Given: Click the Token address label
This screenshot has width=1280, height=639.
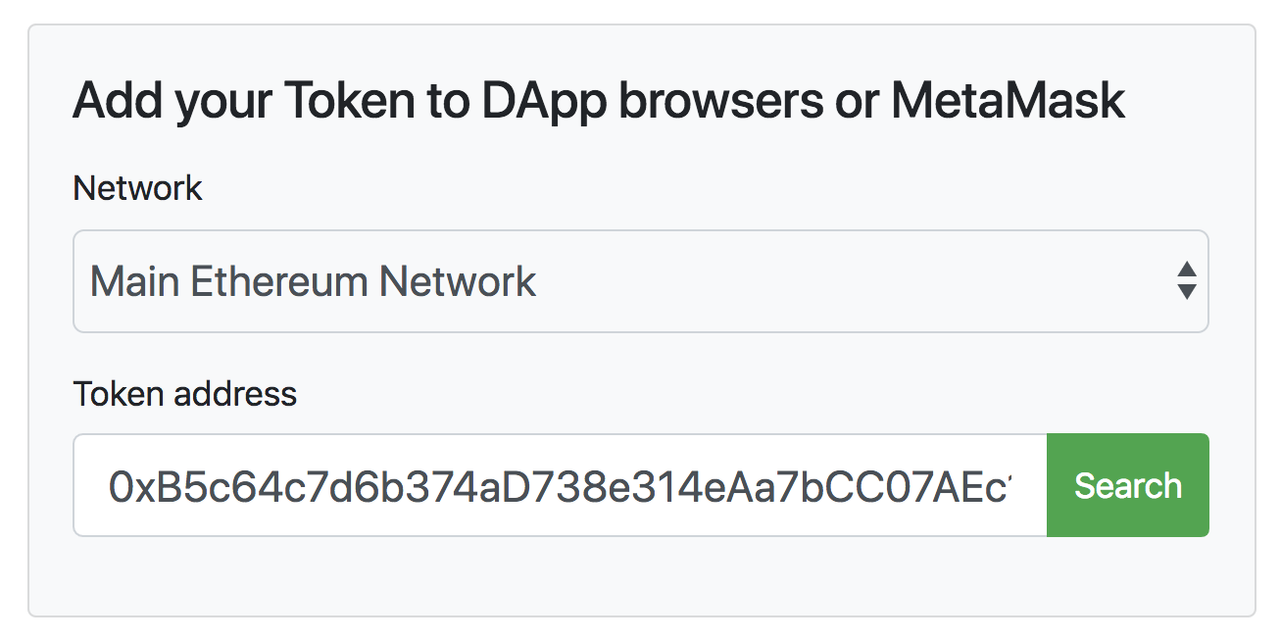Looking at the screenshot, I should [x=185, y=393].
